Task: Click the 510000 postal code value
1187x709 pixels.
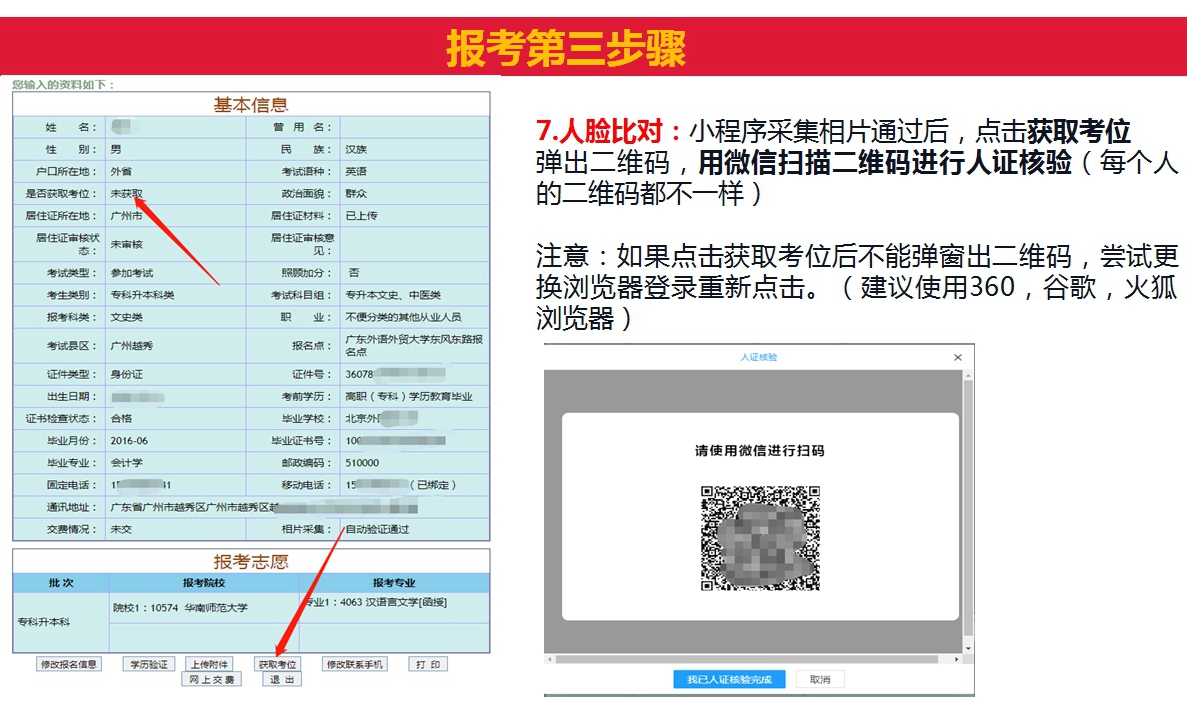Action: [362, 462]
